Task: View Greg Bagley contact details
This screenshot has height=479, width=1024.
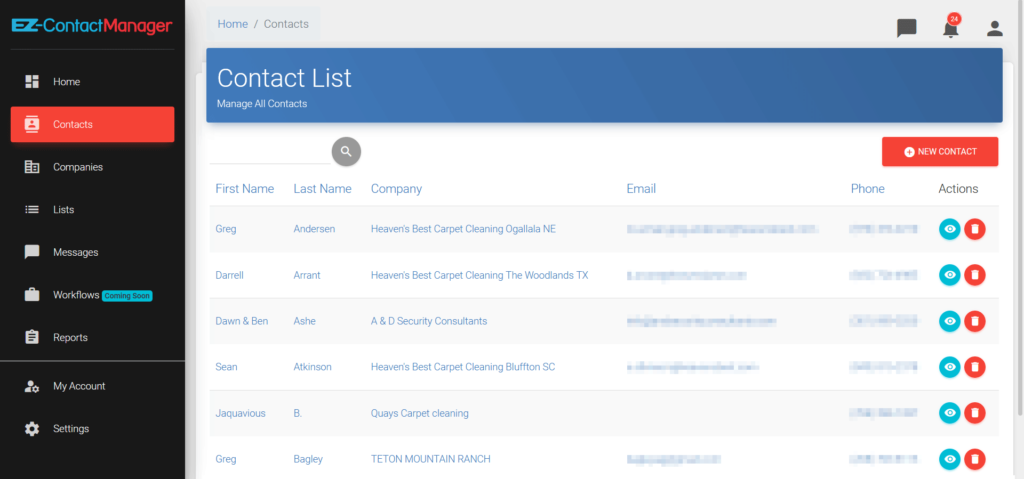Action: (x=950, y=459)
